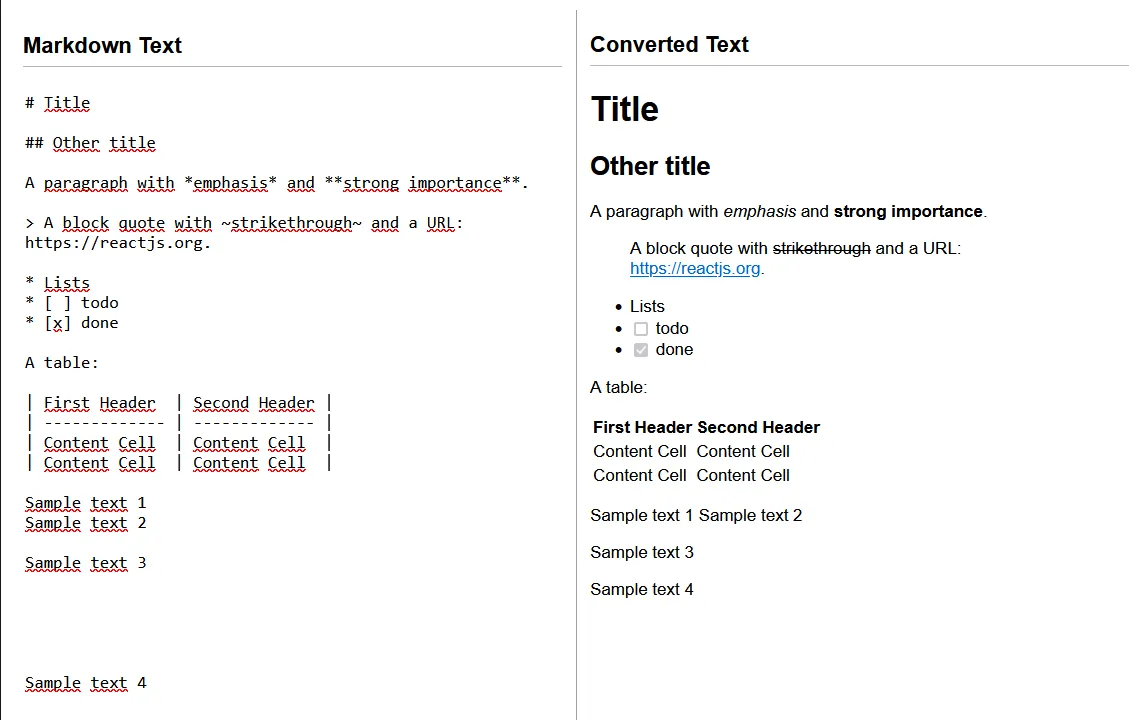Select the 'Converted Text' panel heading
Screen dimensions: 1133x720
[669, 45]
